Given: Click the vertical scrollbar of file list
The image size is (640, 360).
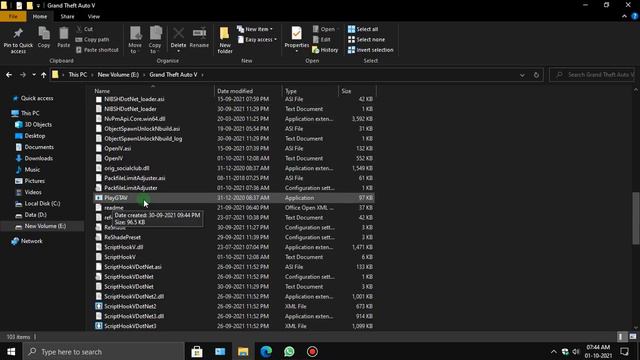Looking at the screenshot, I should tap(636, 218).
